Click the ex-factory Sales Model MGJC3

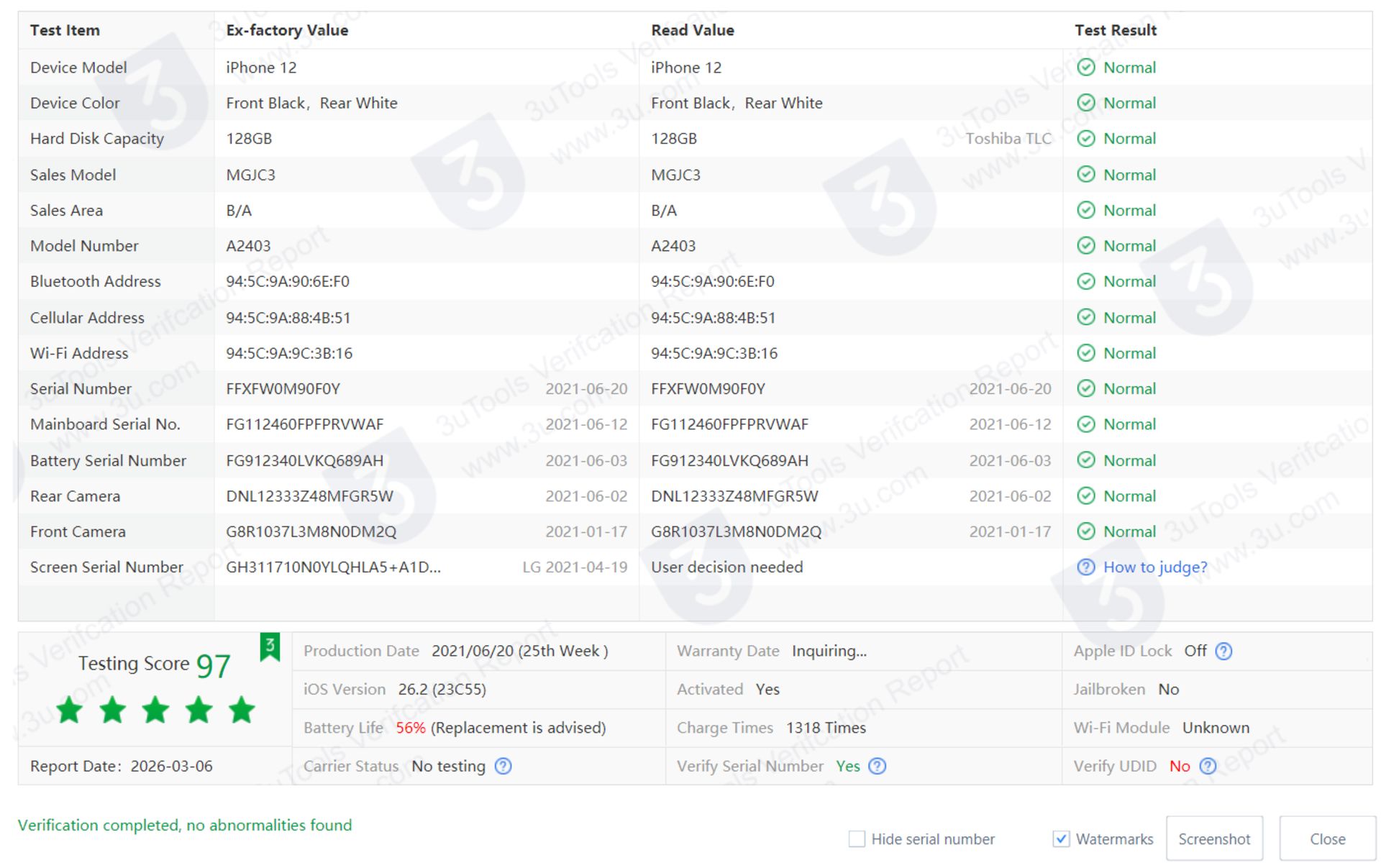click(x=250, y=175)
